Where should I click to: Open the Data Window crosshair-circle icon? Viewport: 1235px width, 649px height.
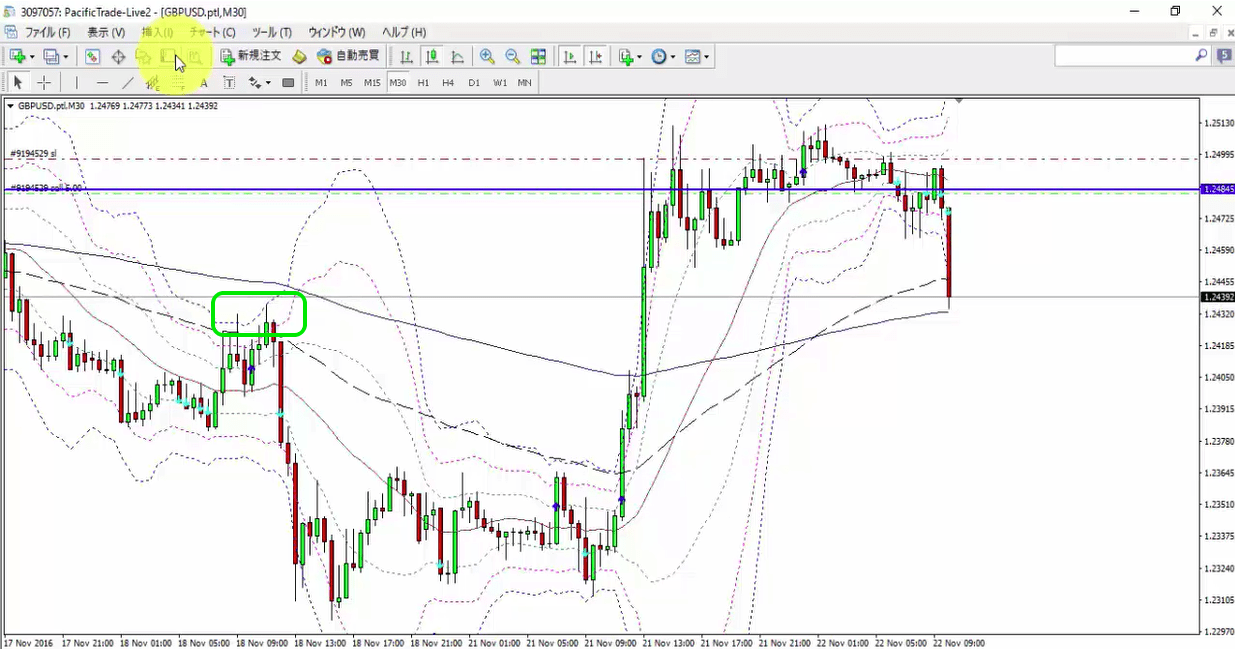118,57
